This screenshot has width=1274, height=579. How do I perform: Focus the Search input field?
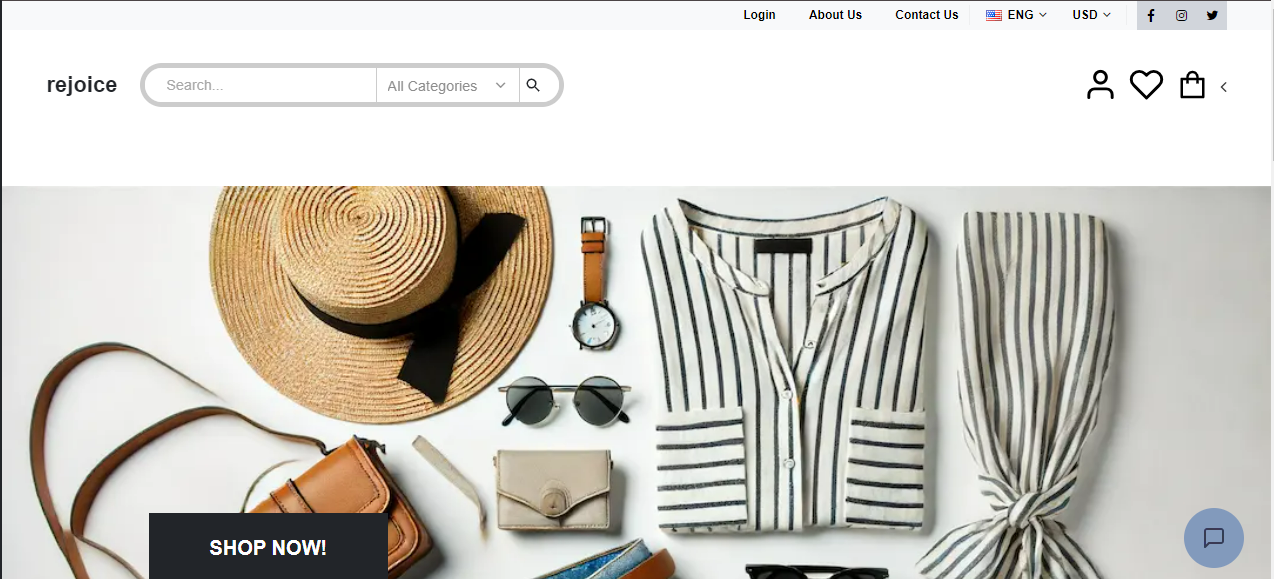[262, 85]
